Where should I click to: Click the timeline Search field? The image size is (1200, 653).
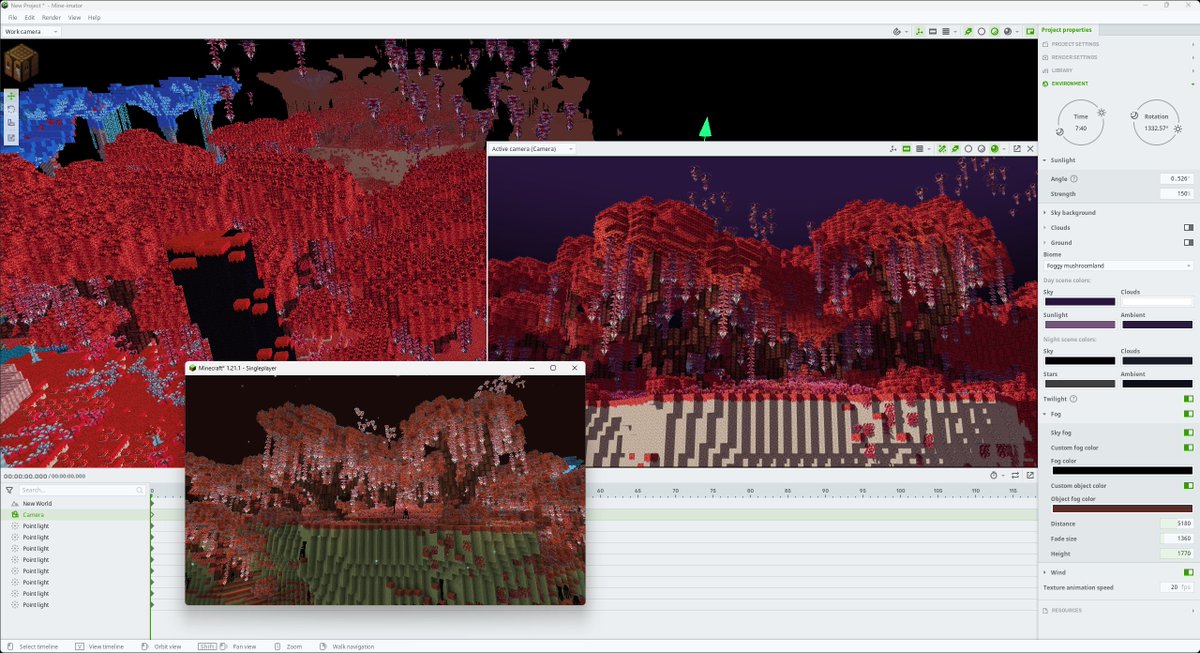(x=82, y=490)
